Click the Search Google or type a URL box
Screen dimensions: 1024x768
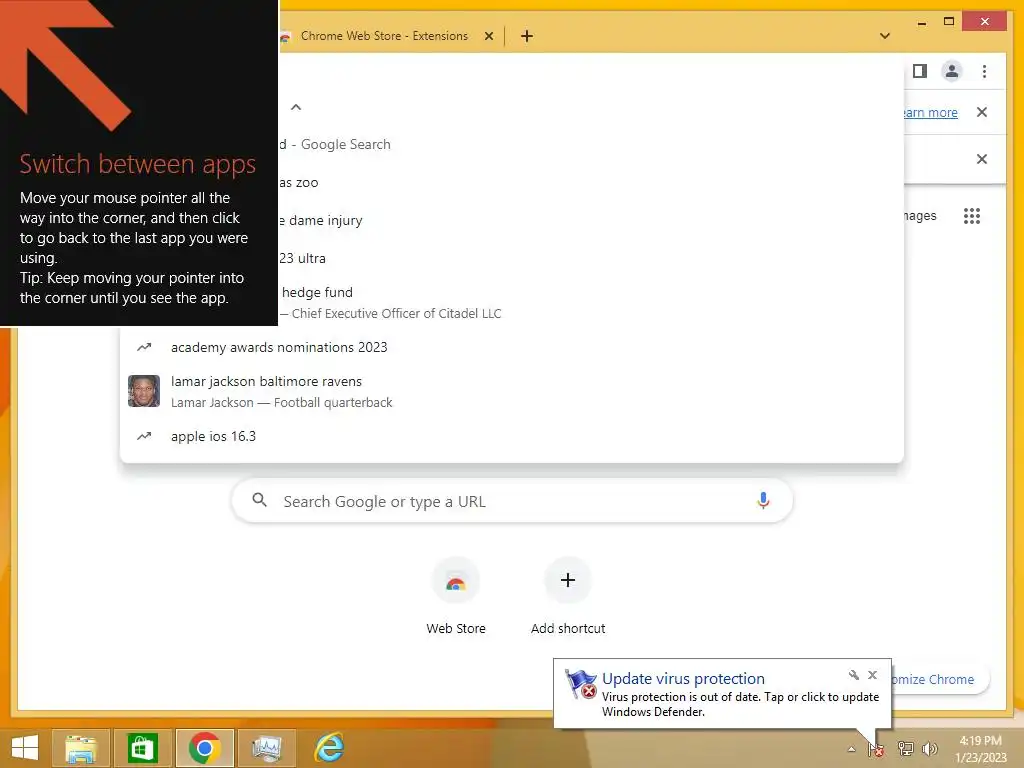tap(512, 501)
